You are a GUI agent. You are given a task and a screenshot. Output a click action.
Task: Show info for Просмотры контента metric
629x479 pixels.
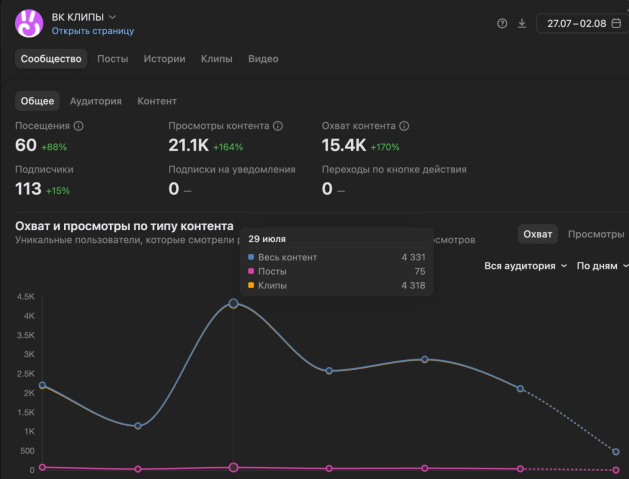278,126
